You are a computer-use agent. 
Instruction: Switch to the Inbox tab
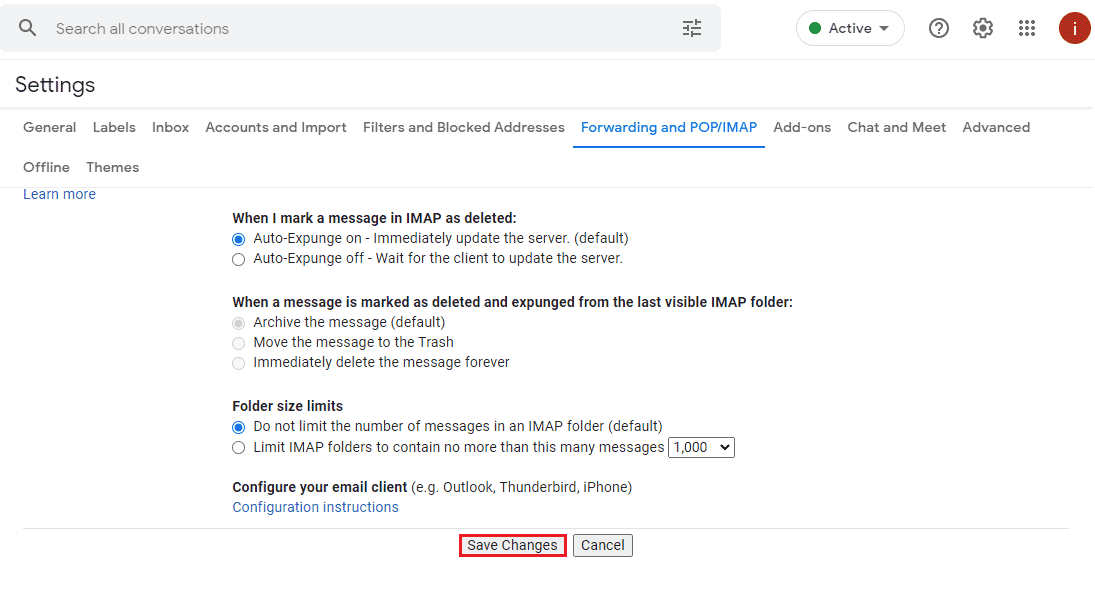coord(170,127)
